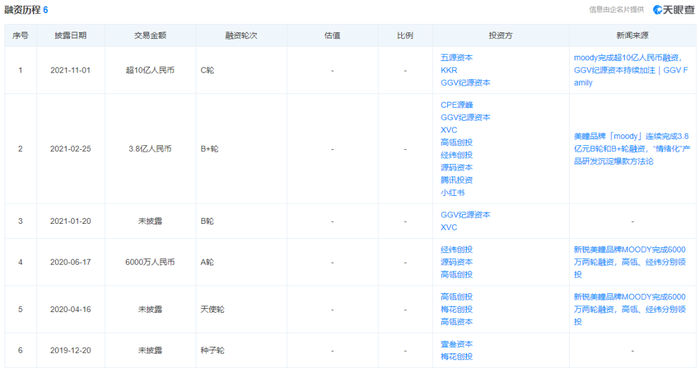Open news link for the A轮 6000万 financing

click(x=629, y=262)
